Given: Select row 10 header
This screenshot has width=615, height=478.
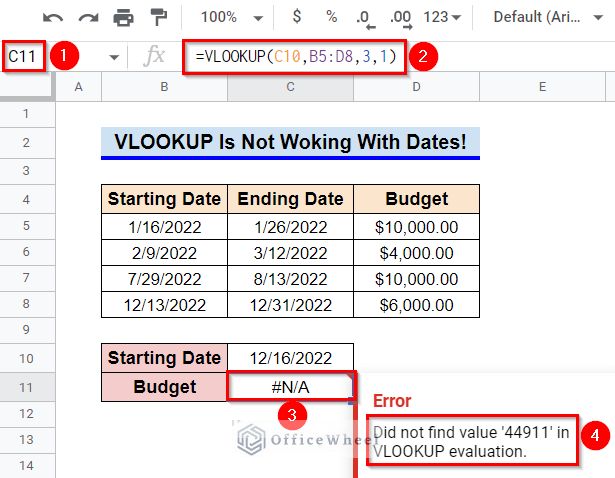Looking at the screenshot, I should [26, 358].
